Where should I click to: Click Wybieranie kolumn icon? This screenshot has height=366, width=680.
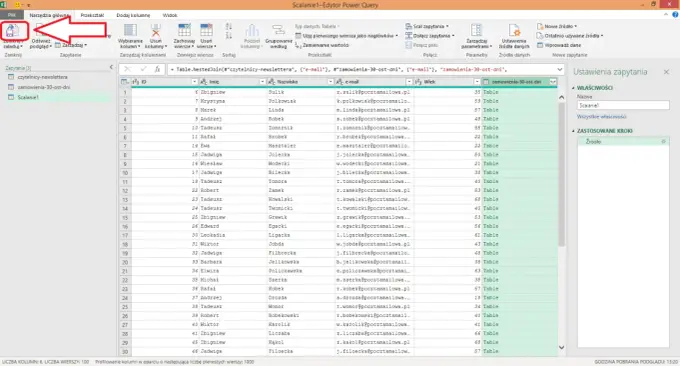[x=130, y=30]
